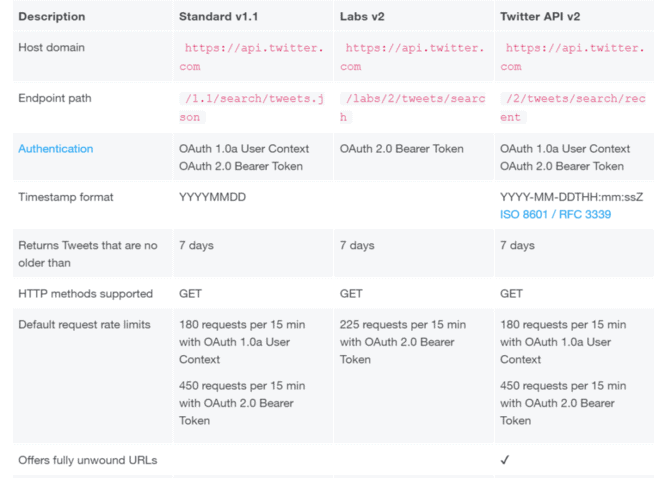Click the YYYY-MM-DDTHH:mm:ssZ timestamp text
The height and width of the screenshot is (478, 659).
[572, 197]
